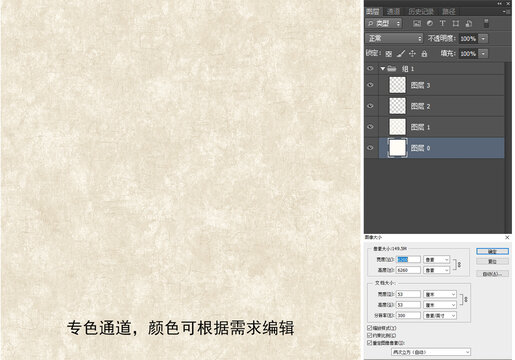
Task: Select the shape layer filter icon
Action: click(x=456, y=23)
